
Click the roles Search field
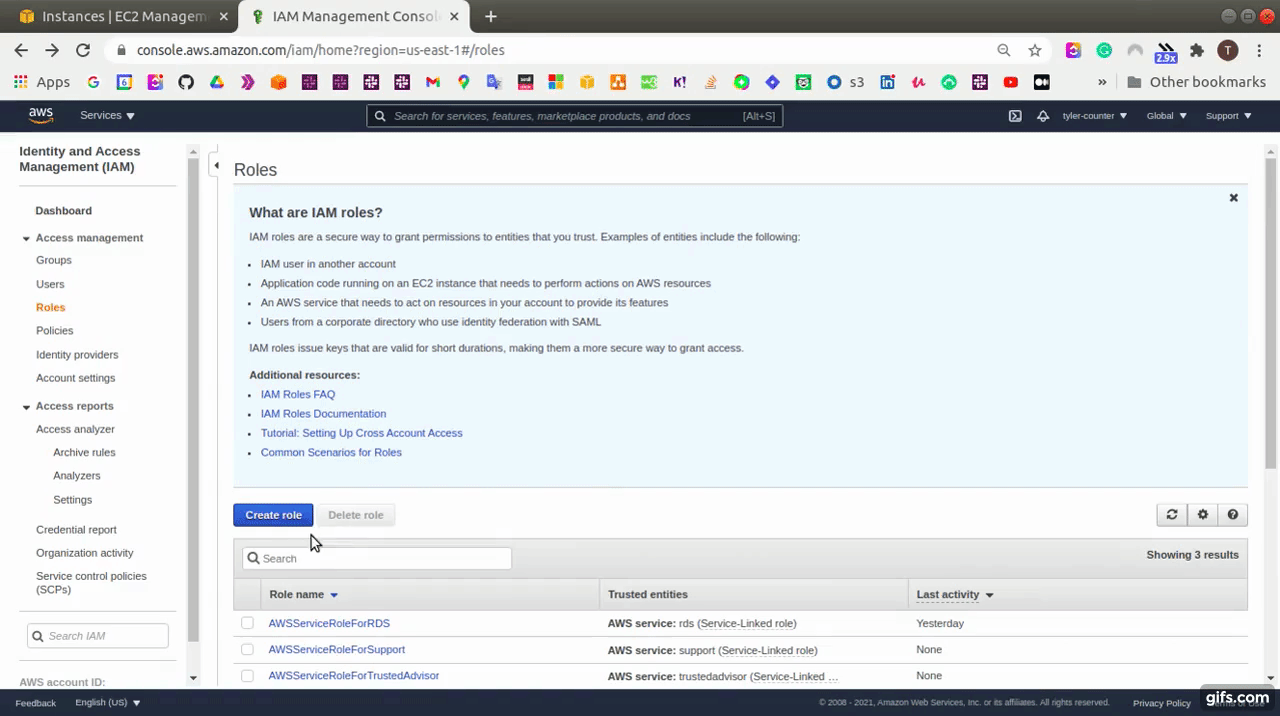(377, 558)
